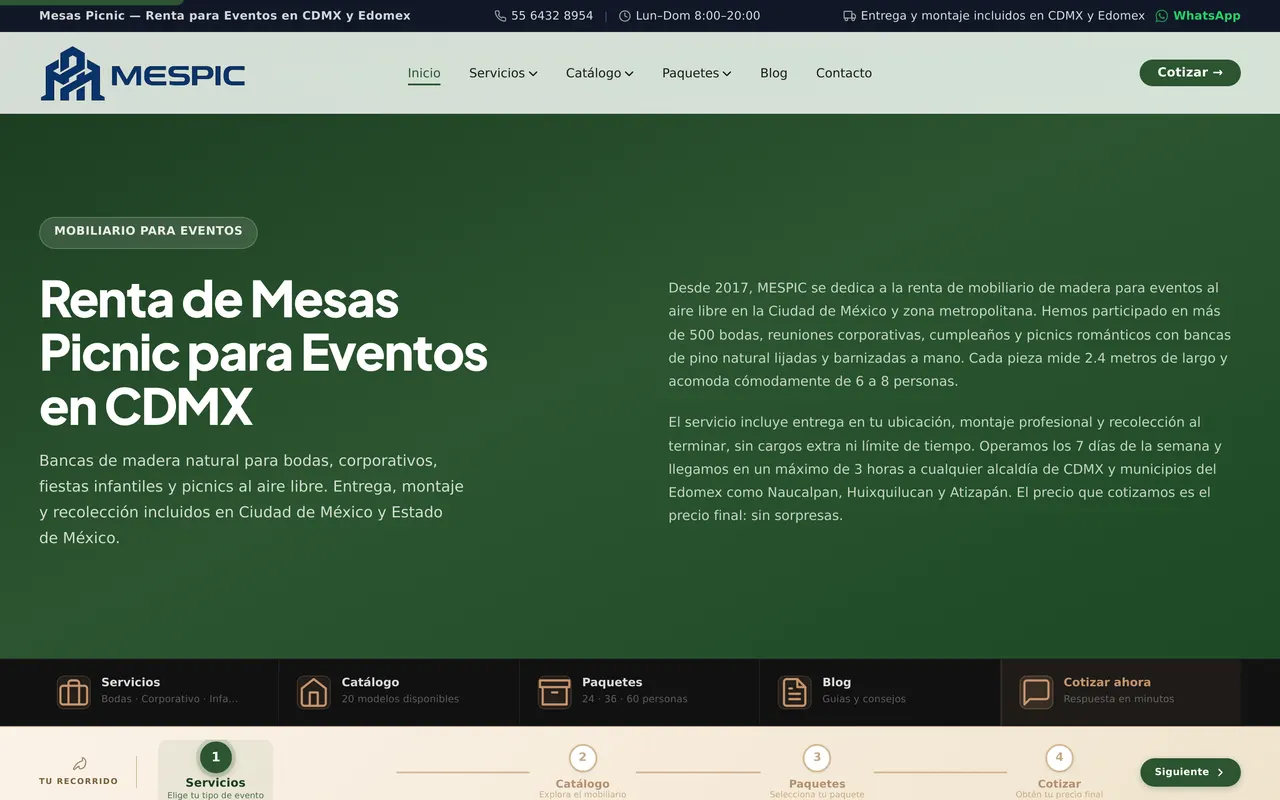The width and height of the screenshot is (1280, 800).
Task: Open the Blog navigation item
Action: 774,73
